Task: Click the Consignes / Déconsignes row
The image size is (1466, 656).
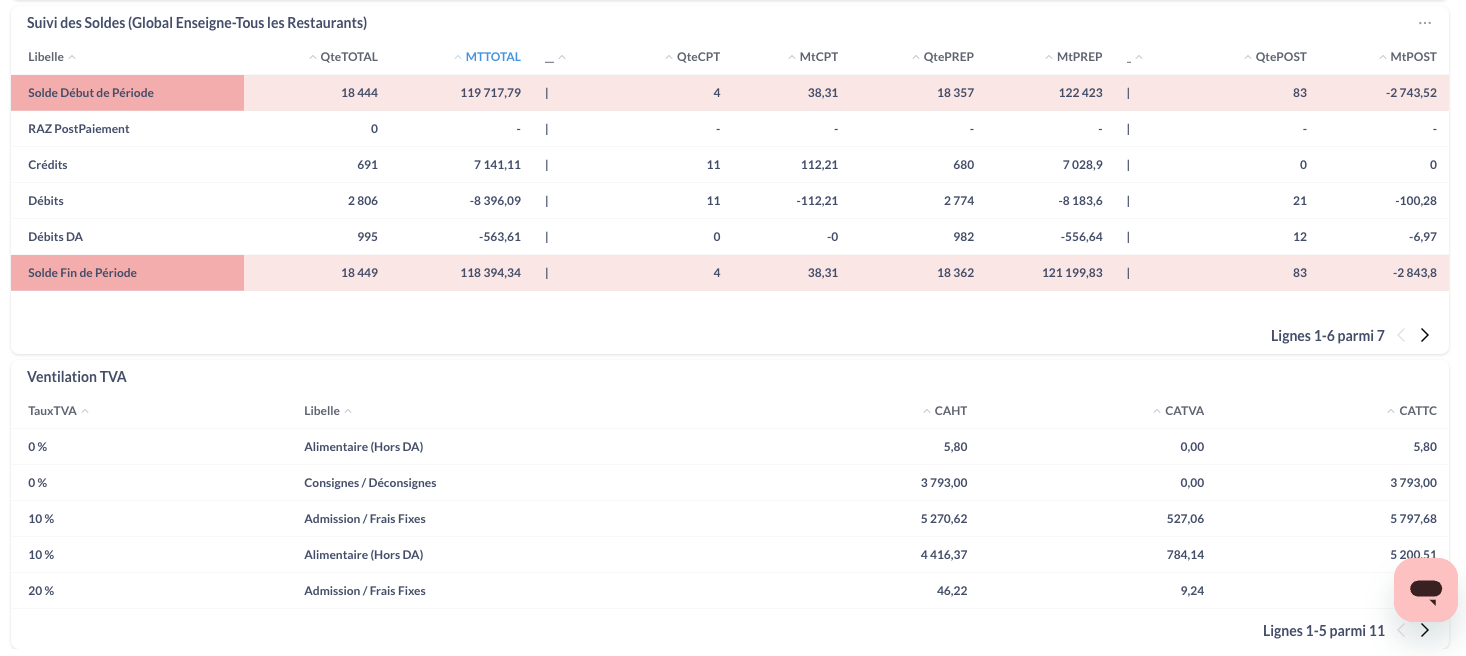Action: pos(370,483)
